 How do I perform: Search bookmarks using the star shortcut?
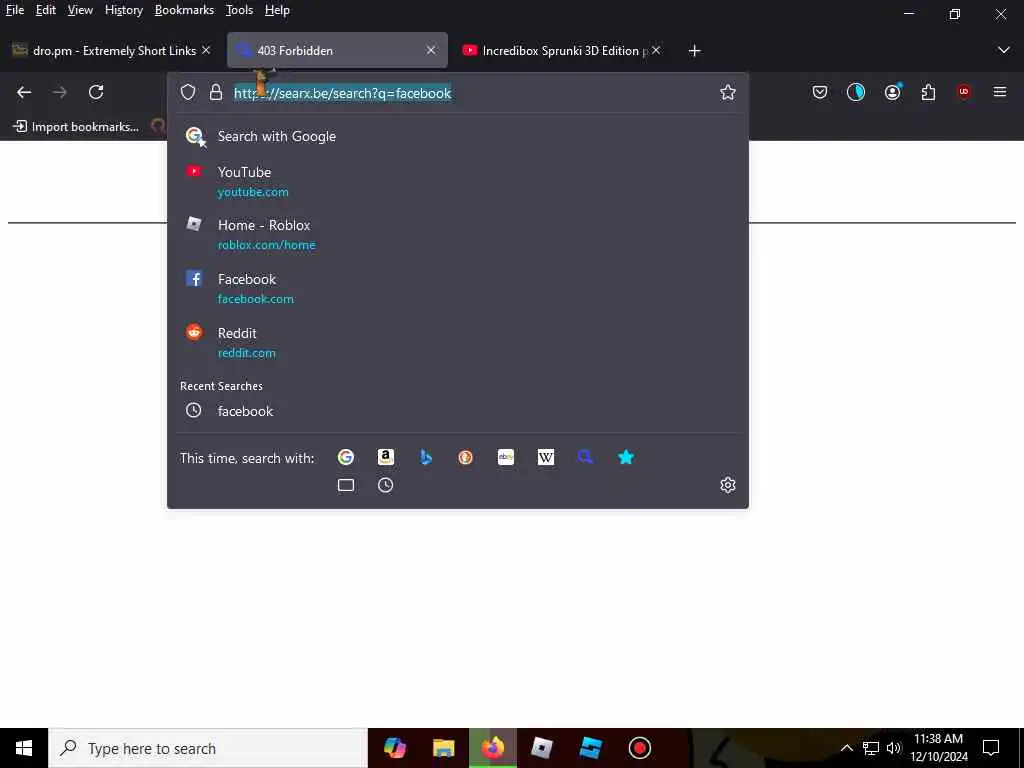[626, 457]
